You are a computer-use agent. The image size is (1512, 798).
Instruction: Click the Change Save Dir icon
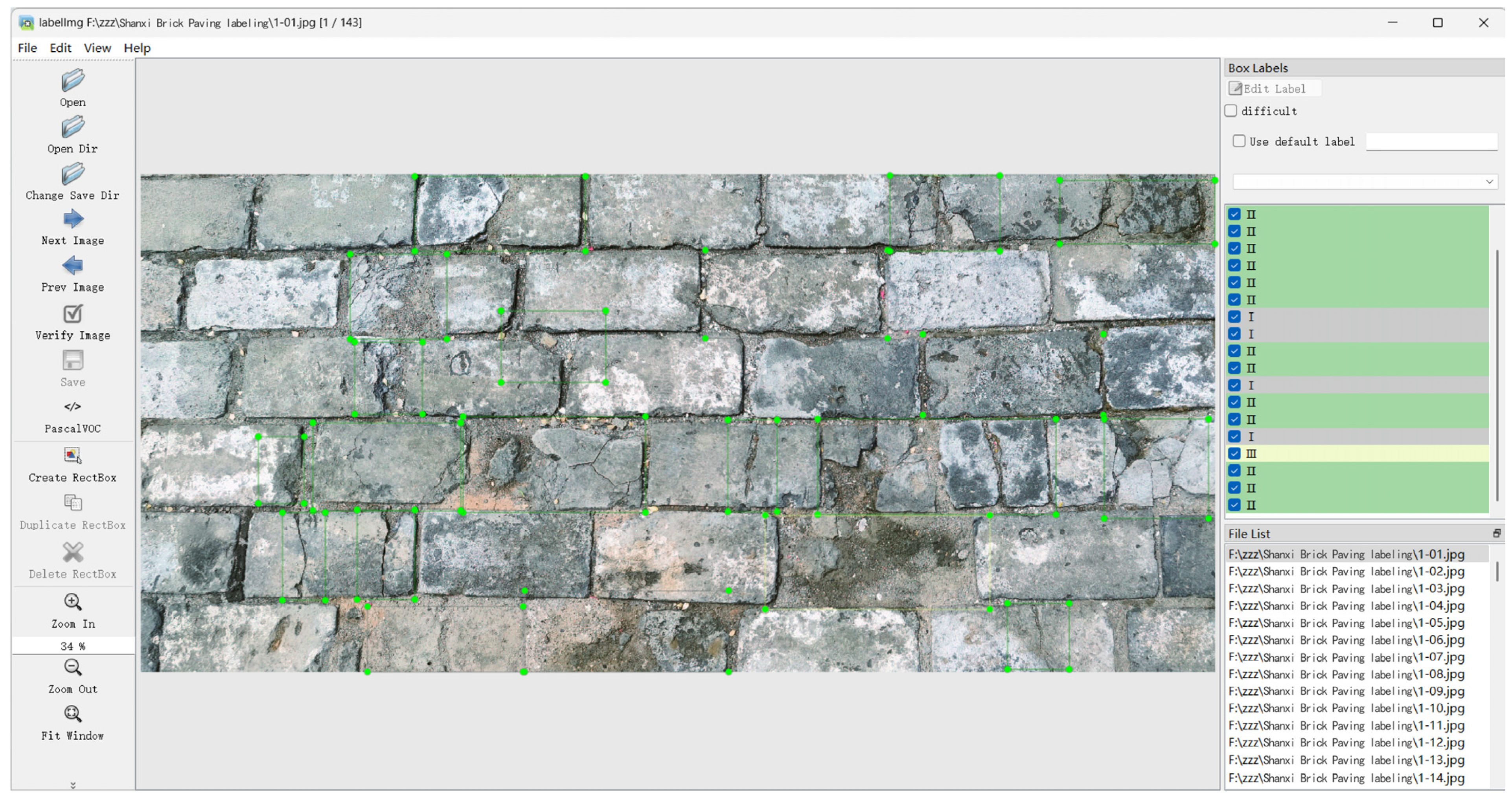[x=73, y=174]
